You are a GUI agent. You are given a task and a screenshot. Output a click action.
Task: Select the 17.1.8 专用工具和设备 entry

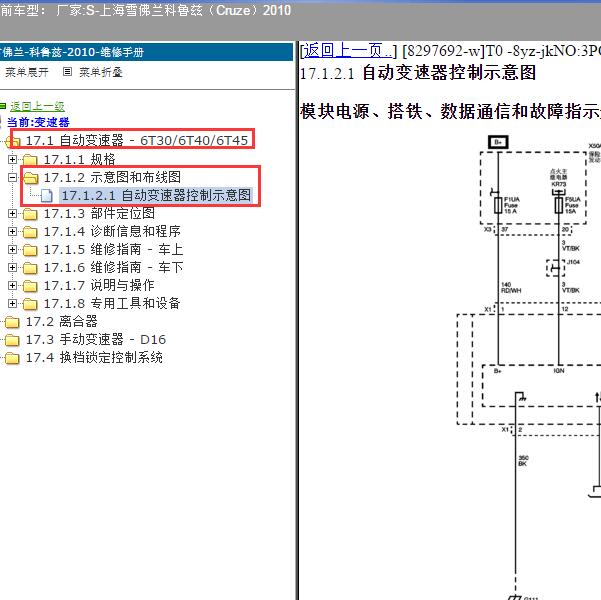click(x=112, y=303)
